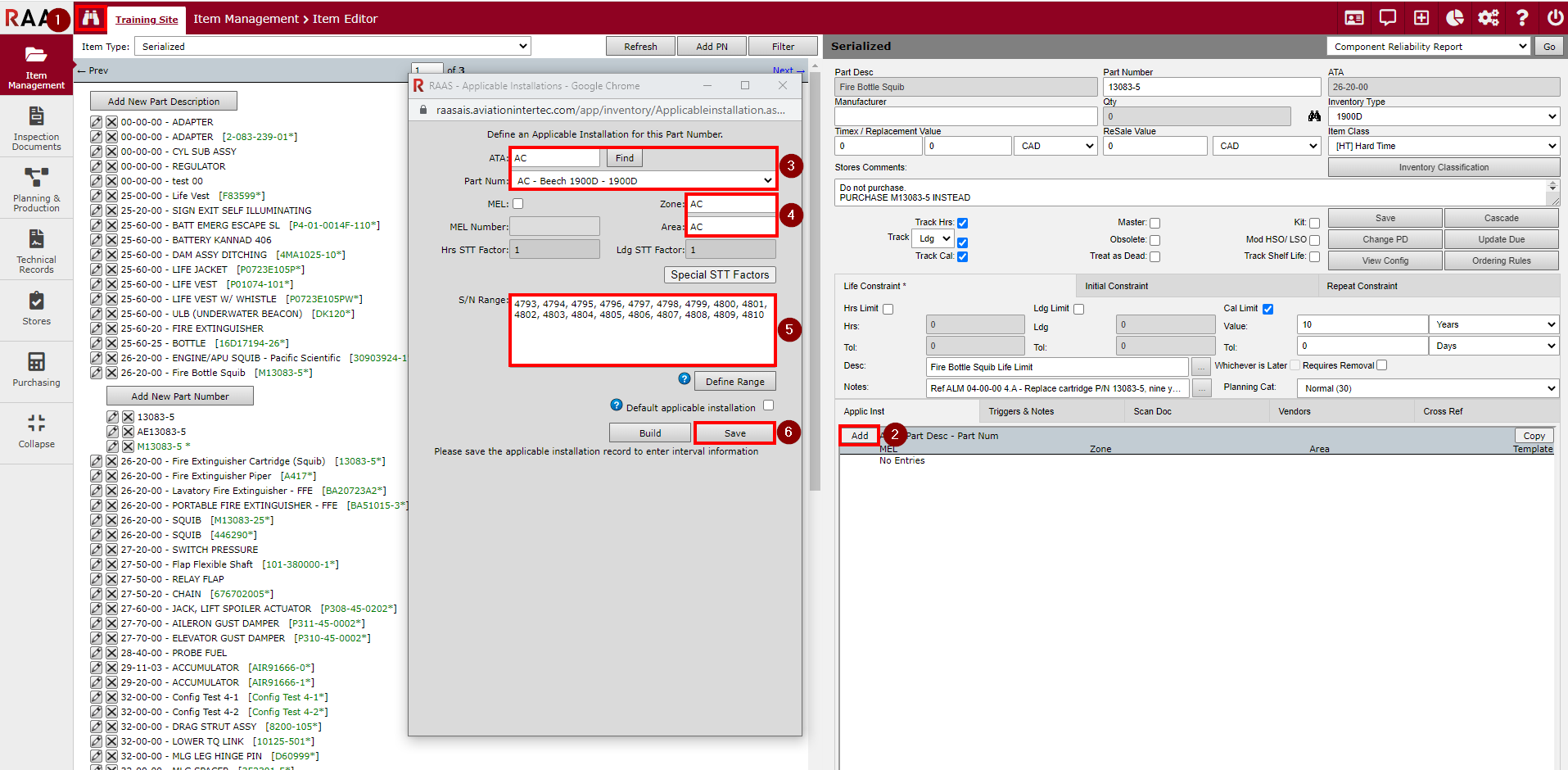This screenshot has width=1568, height=770.
Task: Open the pie chart reports icon
Action: pos(1455,18)
